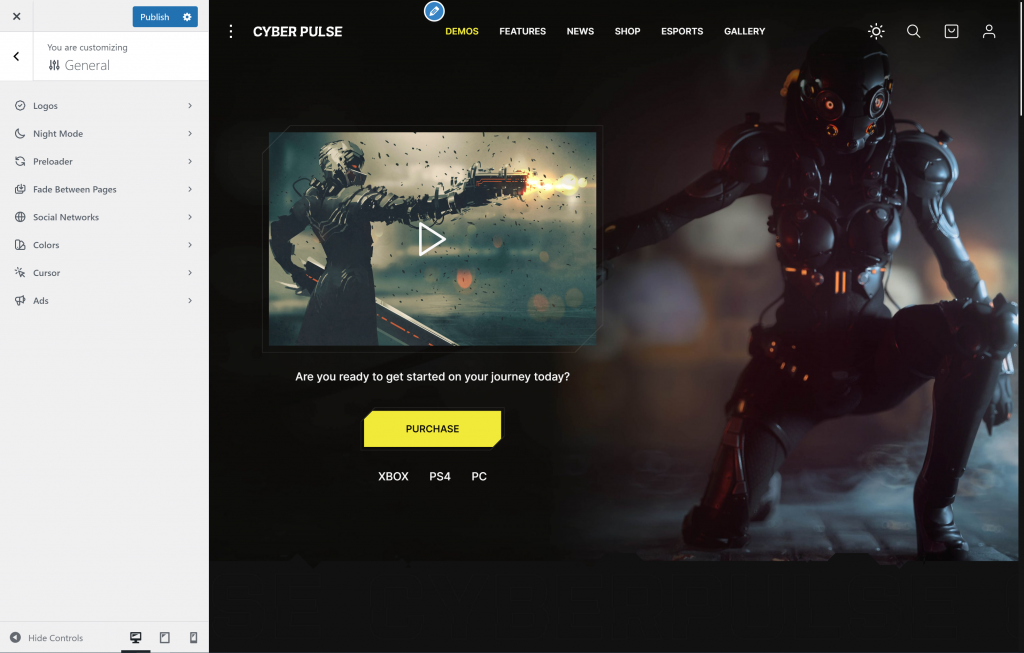Open publish settings gear icon
This screenshot has height=653, width=1024.
coord(187,17)
